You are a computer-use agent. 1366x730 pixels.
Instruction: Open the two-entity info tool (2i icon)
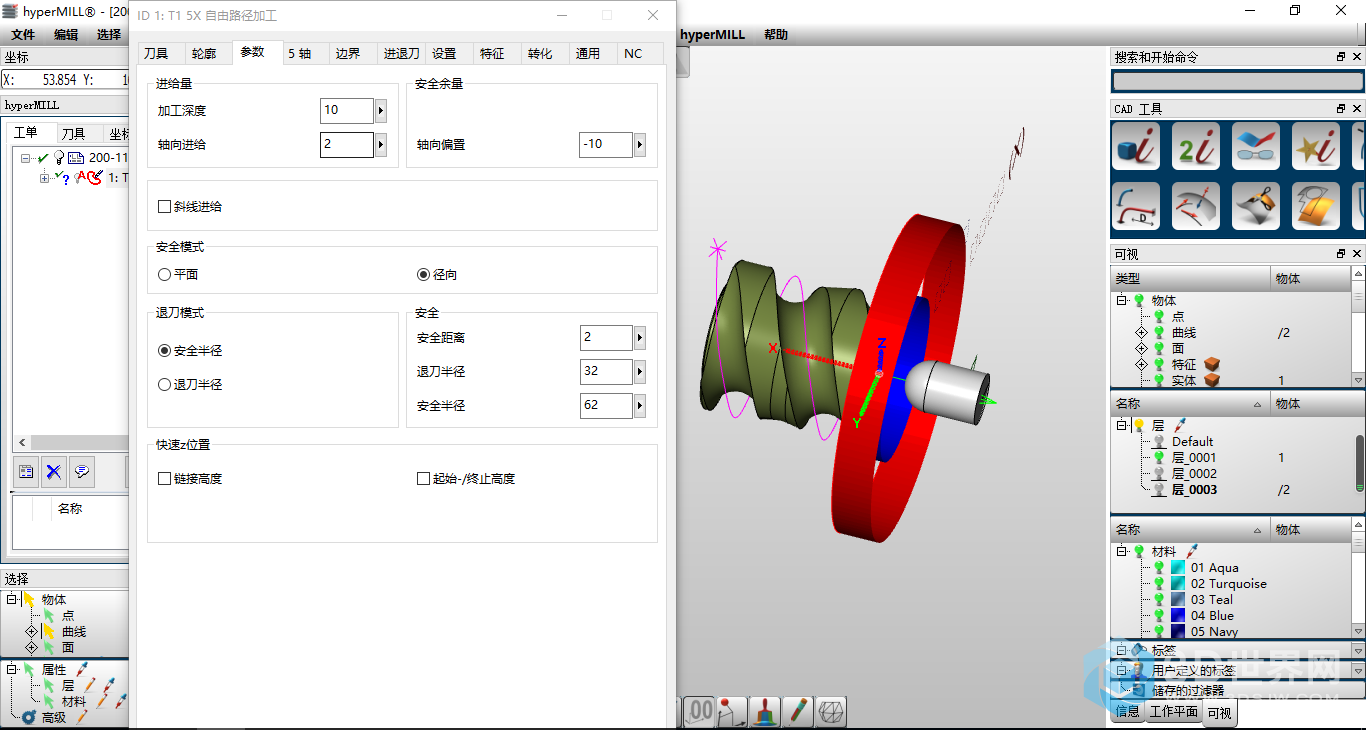(x=1196, y=146)
